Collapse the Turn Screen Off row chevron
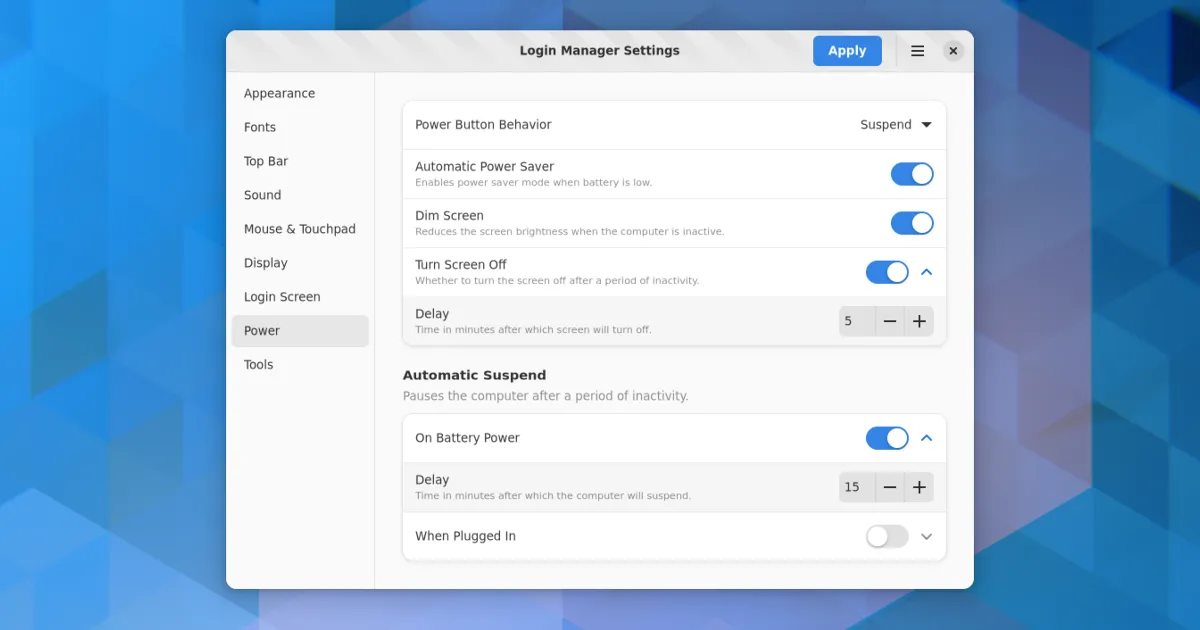This screenshot has height=630, width=1200. point(926,272)
